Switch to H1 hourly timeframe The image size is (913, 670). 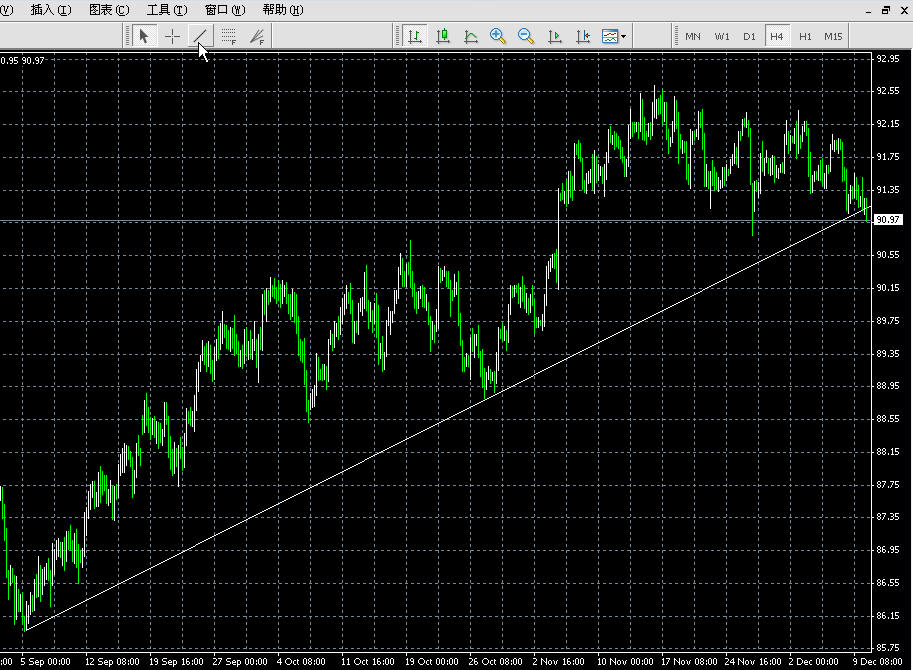(x=805, y=36)
